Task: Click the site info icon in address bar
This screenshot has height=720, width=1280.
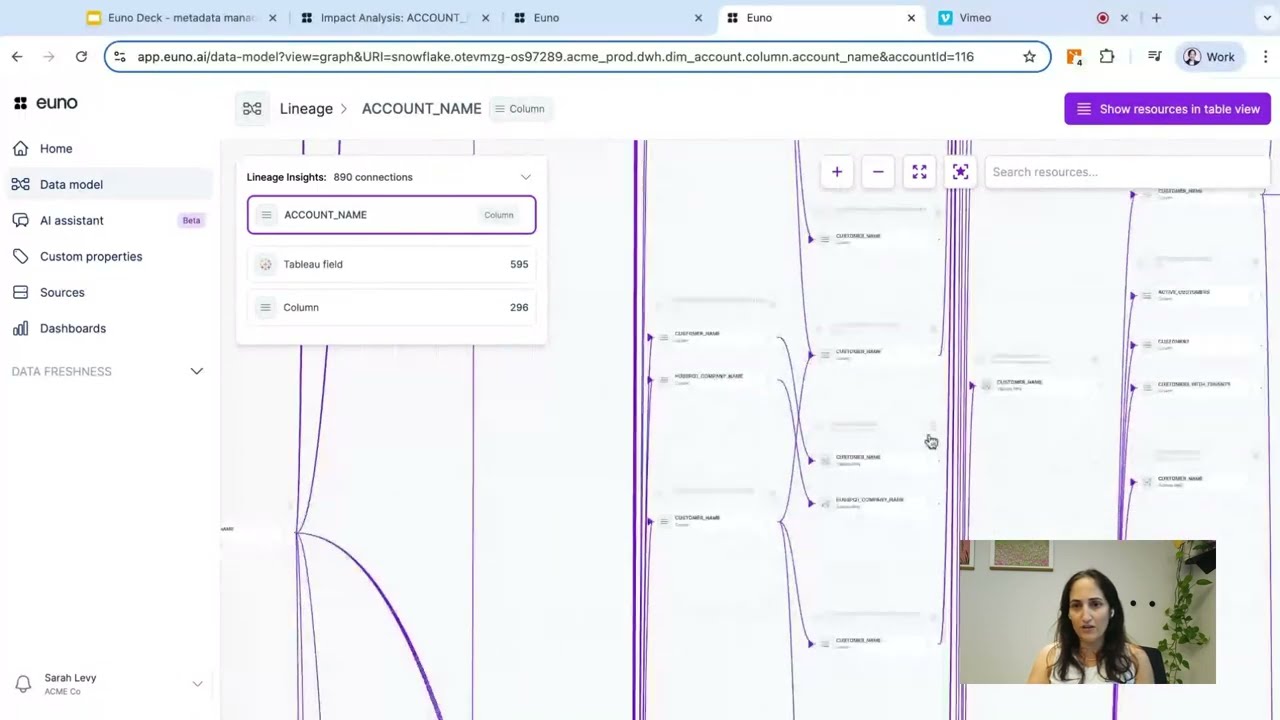Action: click(x=120, y=57)
